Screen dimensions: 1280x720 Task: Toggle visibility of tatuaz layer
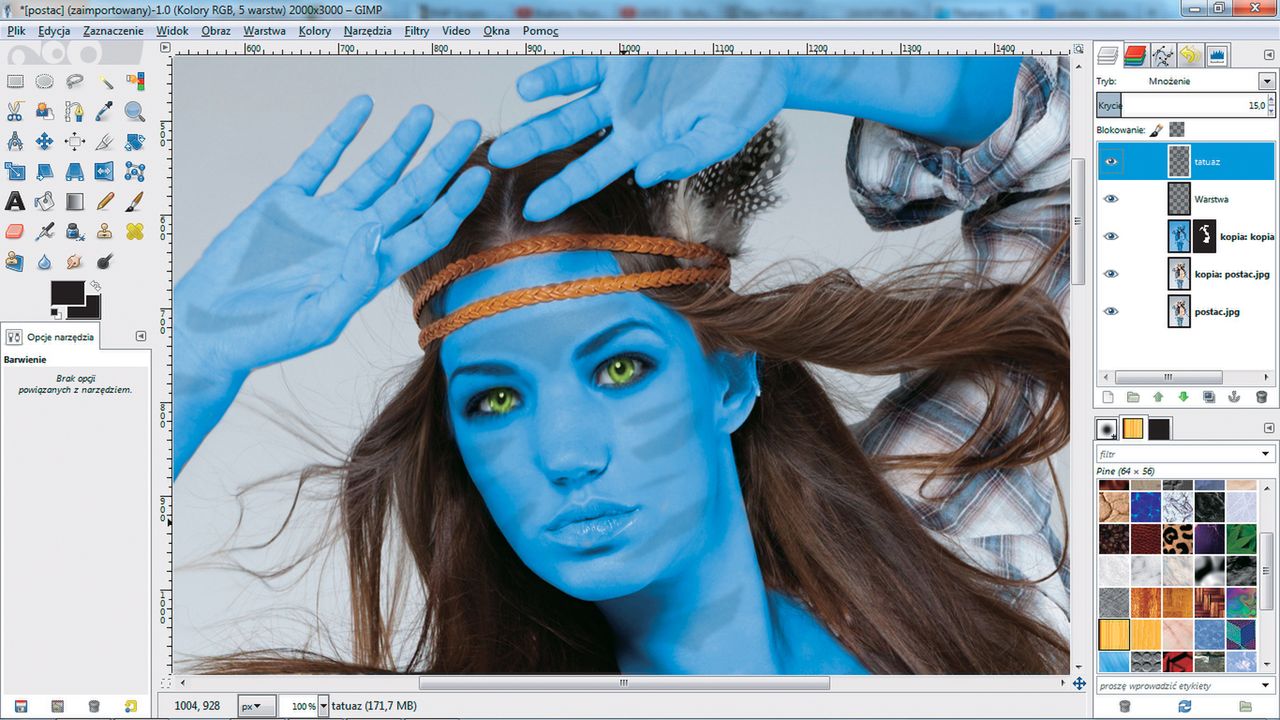coord(1110,160)
